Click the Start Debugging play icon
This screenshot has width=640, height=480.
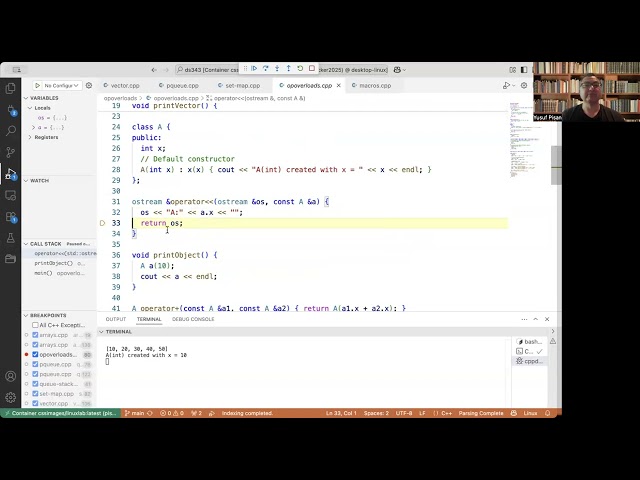click(36, 86)
